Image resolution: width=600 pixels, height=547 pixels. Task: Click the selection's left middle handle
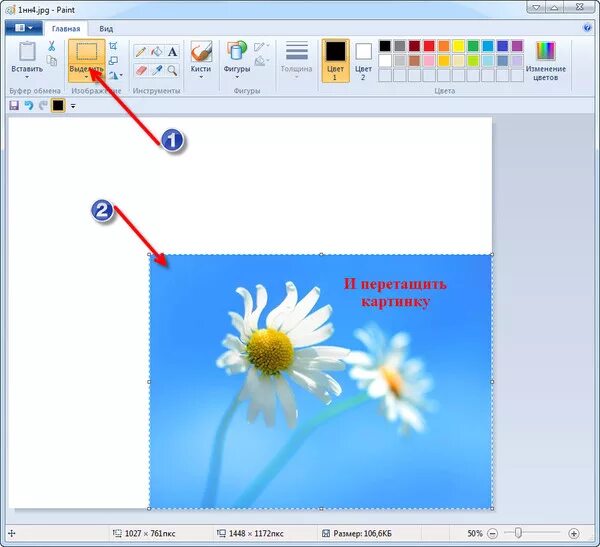[x=149, y=382]
